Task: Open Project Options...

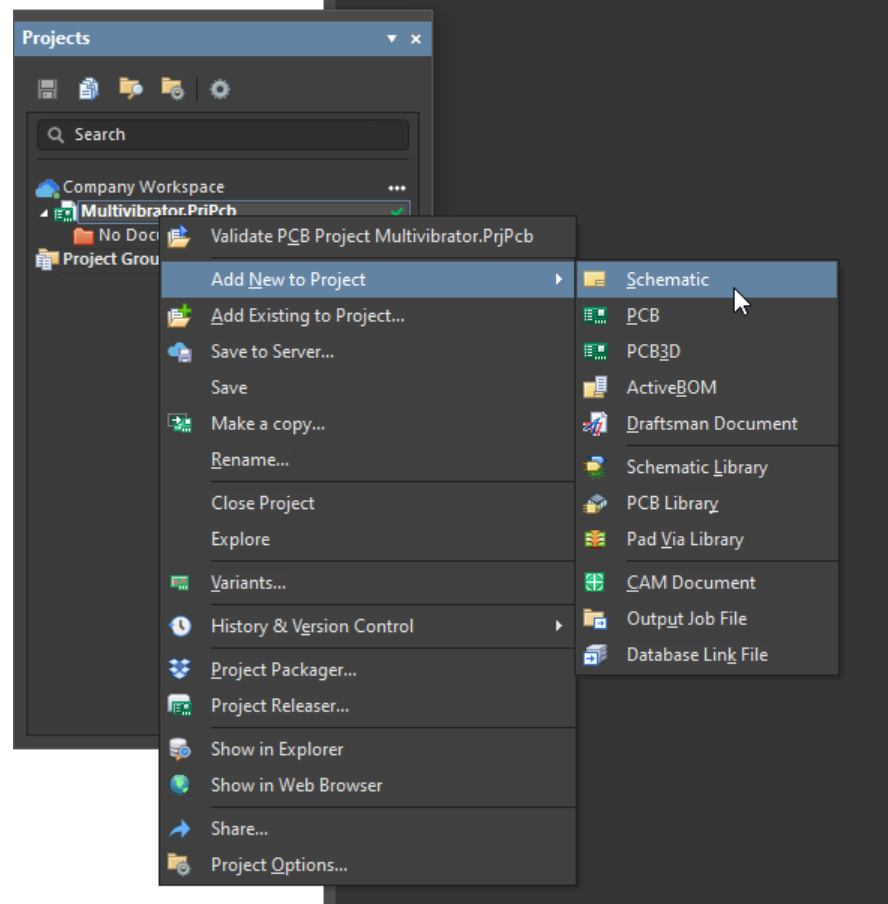Action: coord(368,865)
